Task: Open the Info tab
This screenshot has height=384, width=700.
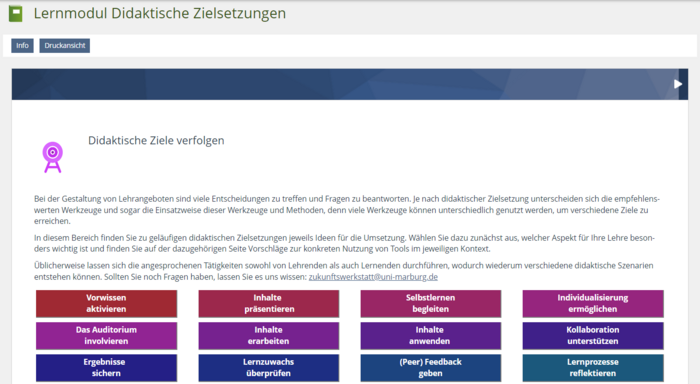Action: point(22,46)
